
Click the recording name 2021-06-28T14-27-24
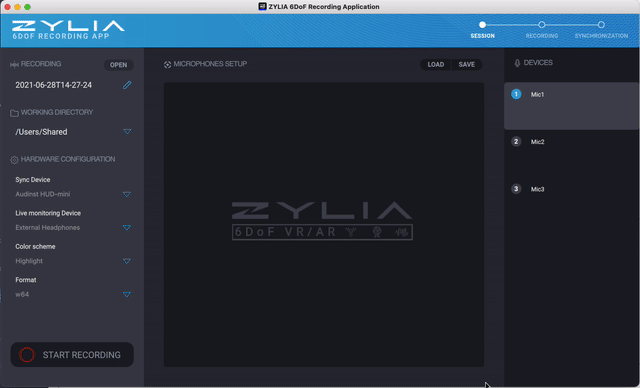(x=53, y=85)
